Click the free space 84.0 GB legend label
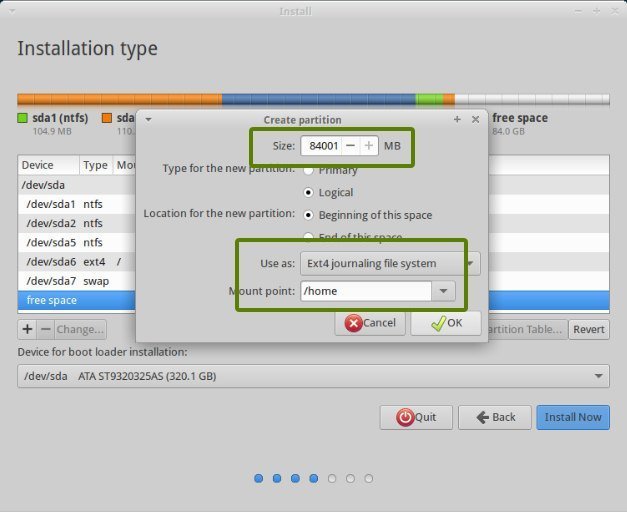This screenshot has width=627, height=512. tap(520, 123)
